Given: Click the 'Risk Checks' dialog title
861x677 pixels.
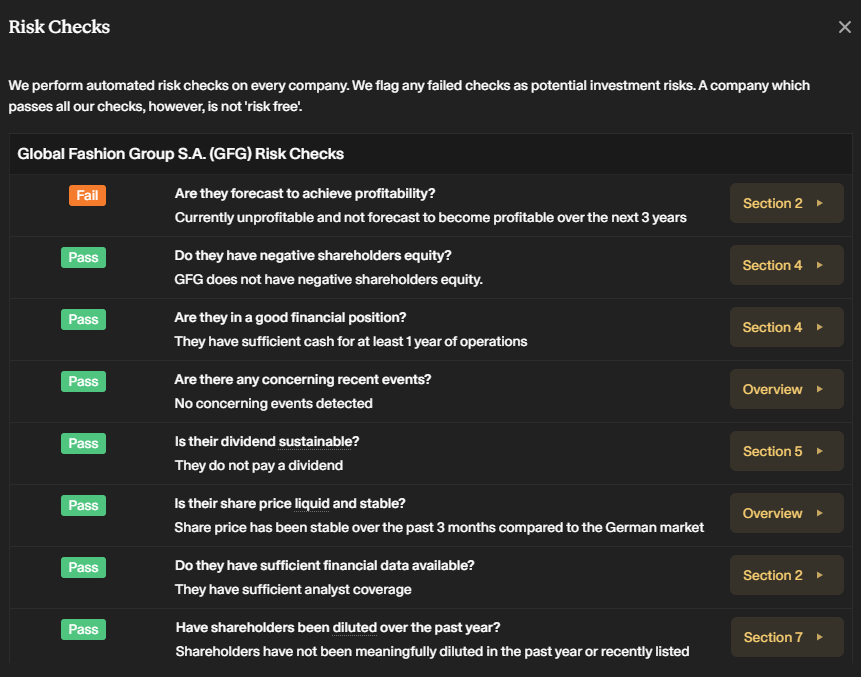Looking at the screenshot, I should point(59,27).
